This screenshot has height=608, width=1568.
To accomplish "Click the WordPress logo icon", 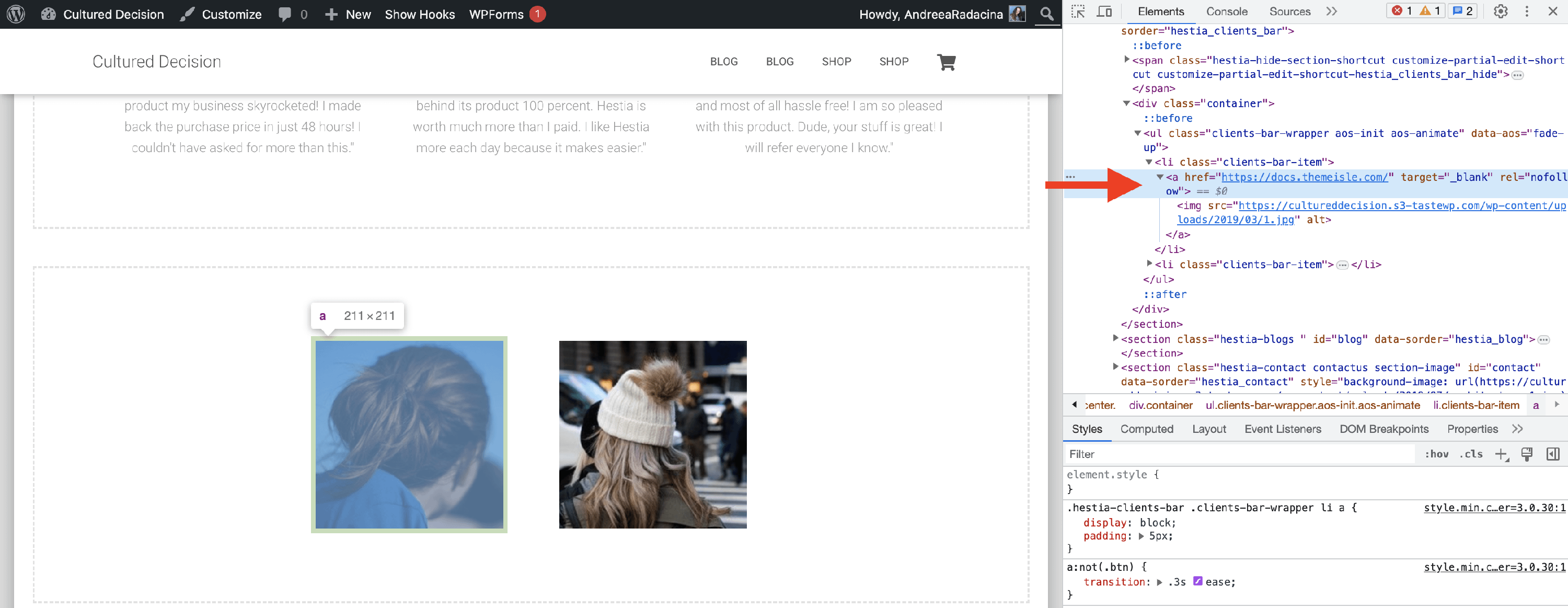I will pyautogui.click(x=16, y=14).
